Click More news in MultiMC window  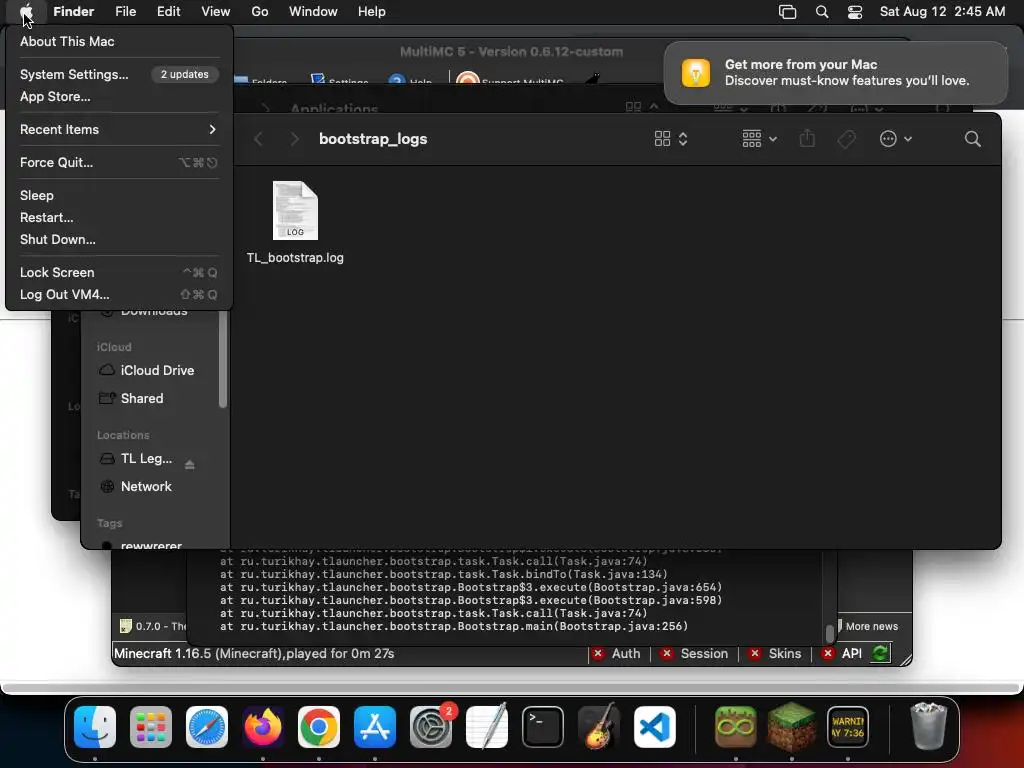coord(871,626)
